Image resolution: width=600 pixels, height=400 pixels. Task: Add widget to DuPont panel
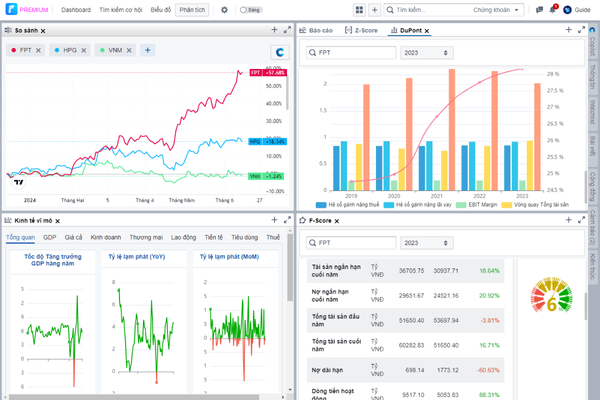pyautogui.click(x=568, y=29)
